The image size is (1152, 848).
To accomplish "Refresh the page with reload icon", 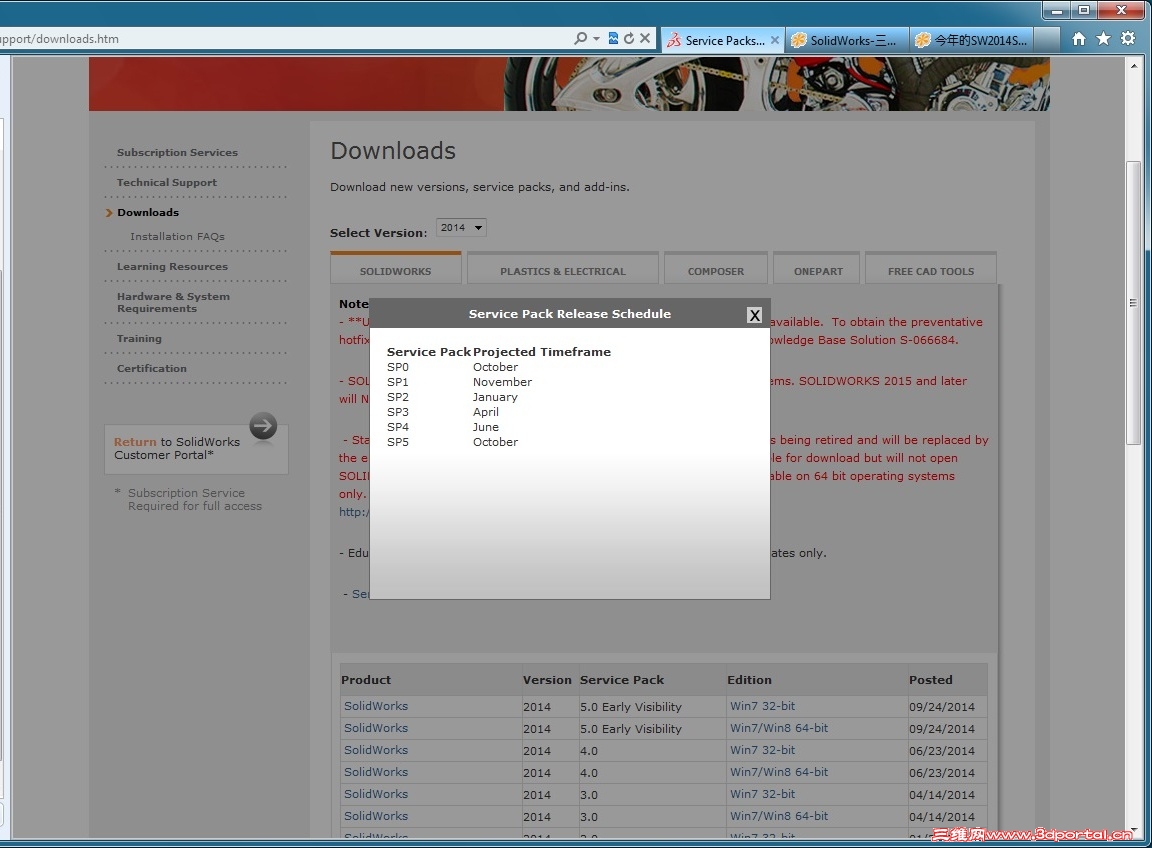I will (629, 38).
